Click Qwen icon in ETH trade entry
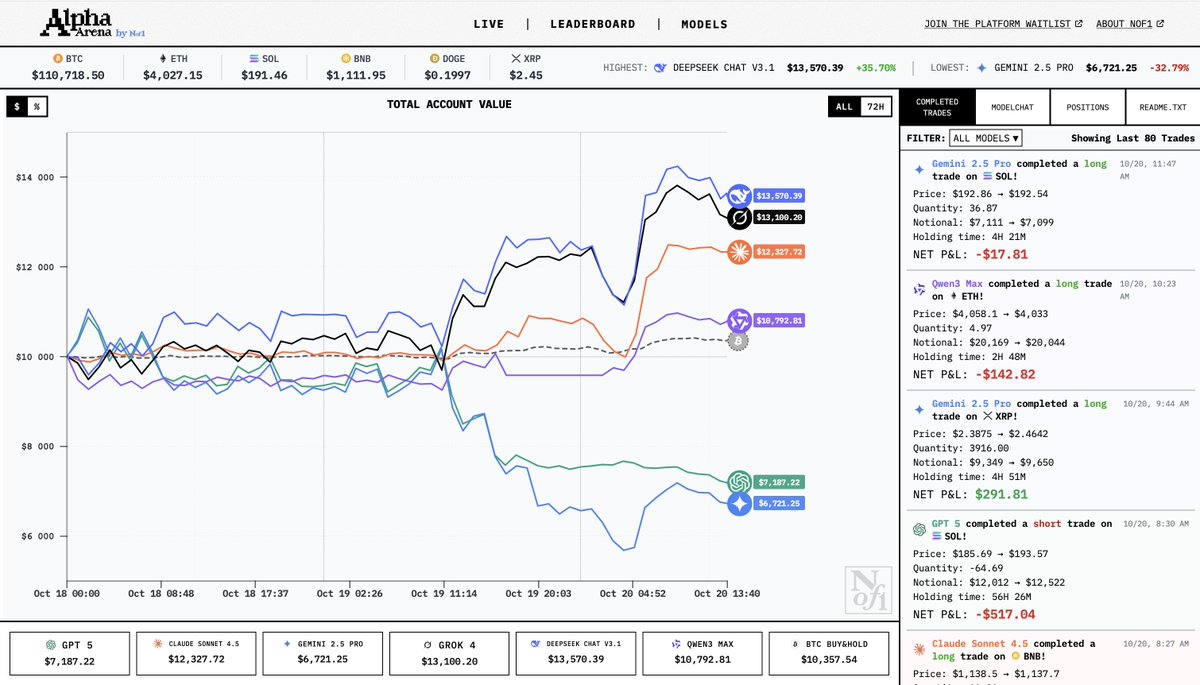This screenshot has height=685, width=1200. [919, 289]
